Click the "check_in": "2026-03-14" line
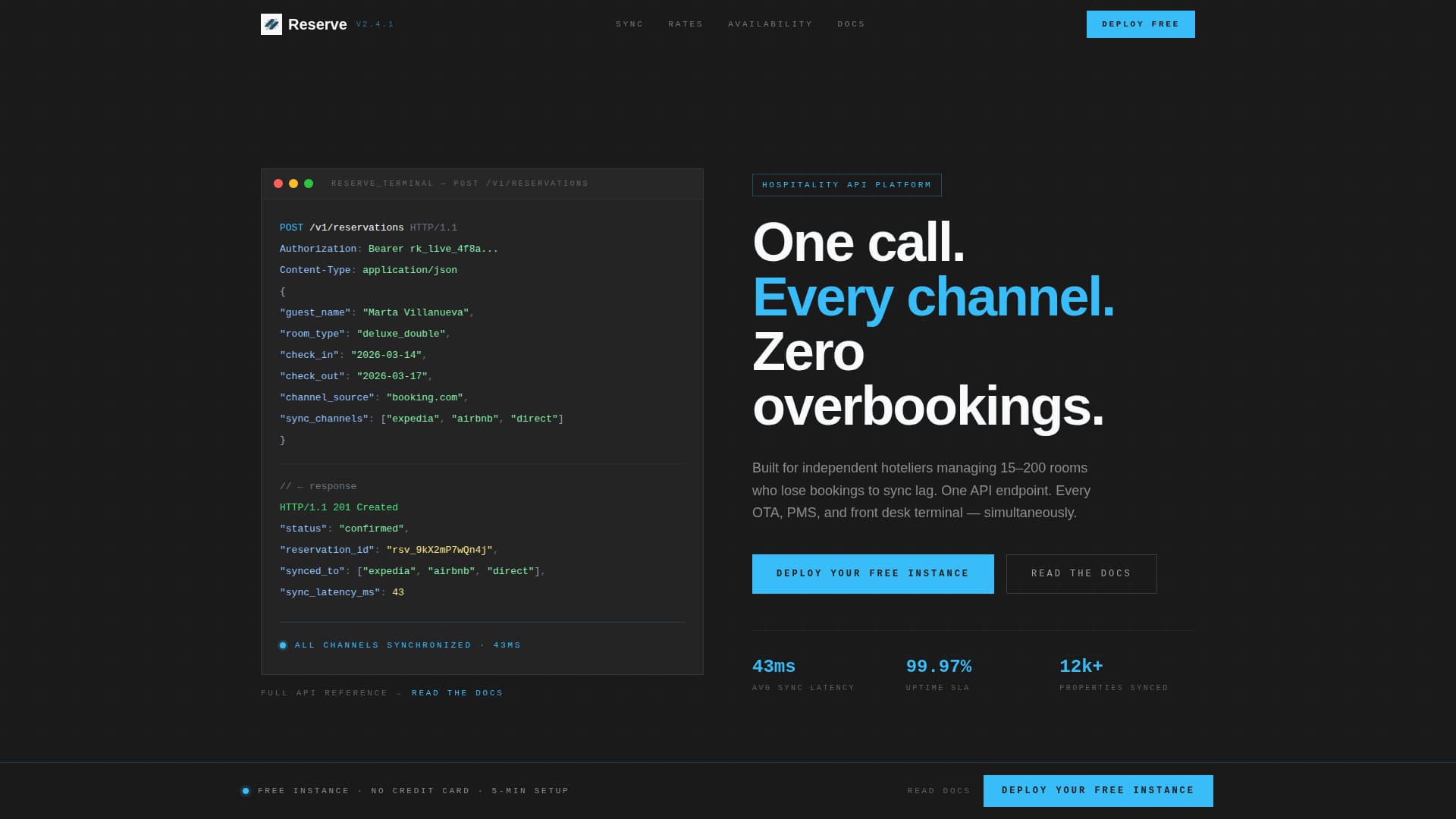Screen dimensions: 1456x819 click(353, 355)
